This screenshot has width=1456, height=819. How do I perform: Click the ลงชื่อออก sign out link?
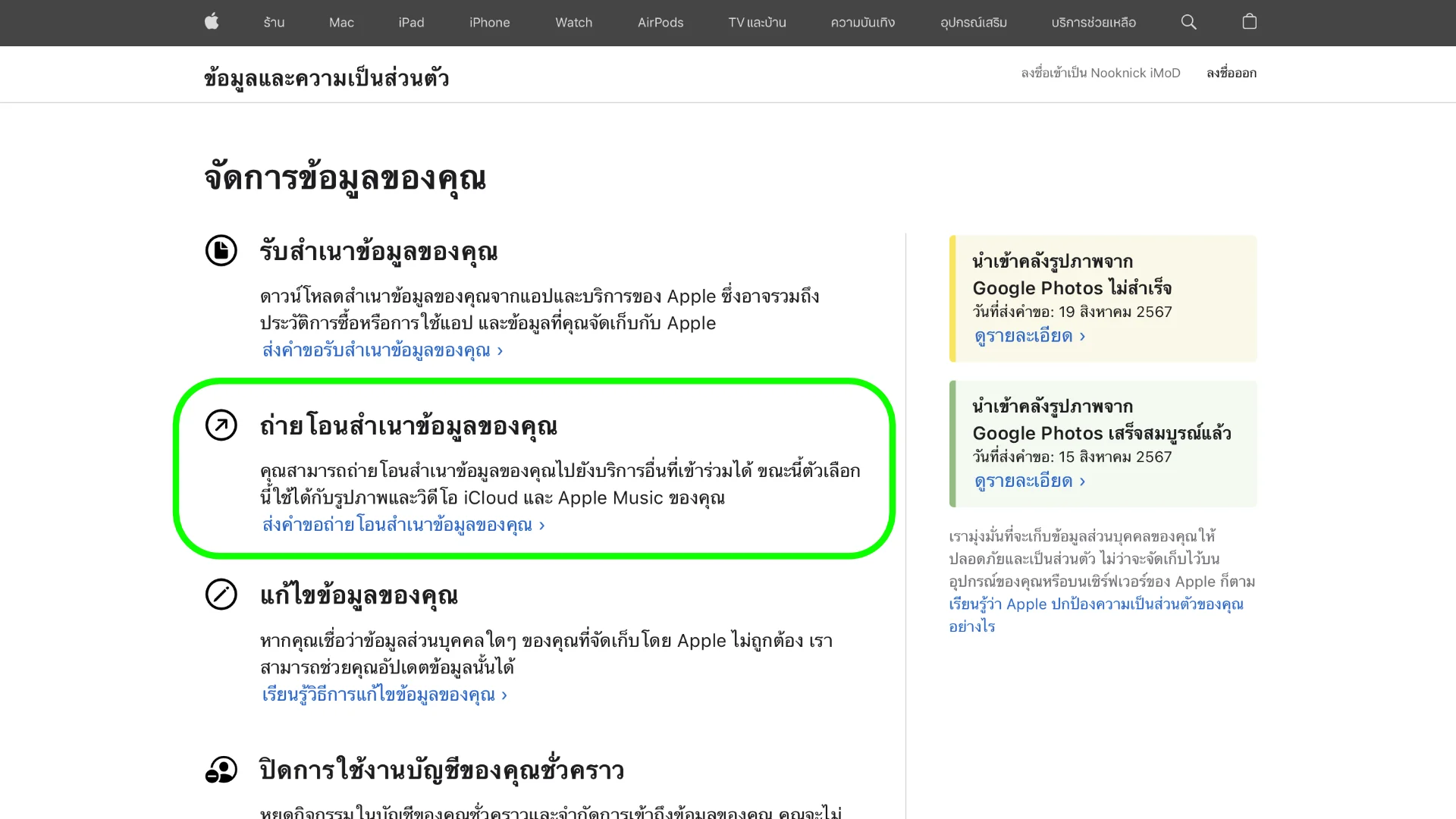click(x=1231, y=73)
